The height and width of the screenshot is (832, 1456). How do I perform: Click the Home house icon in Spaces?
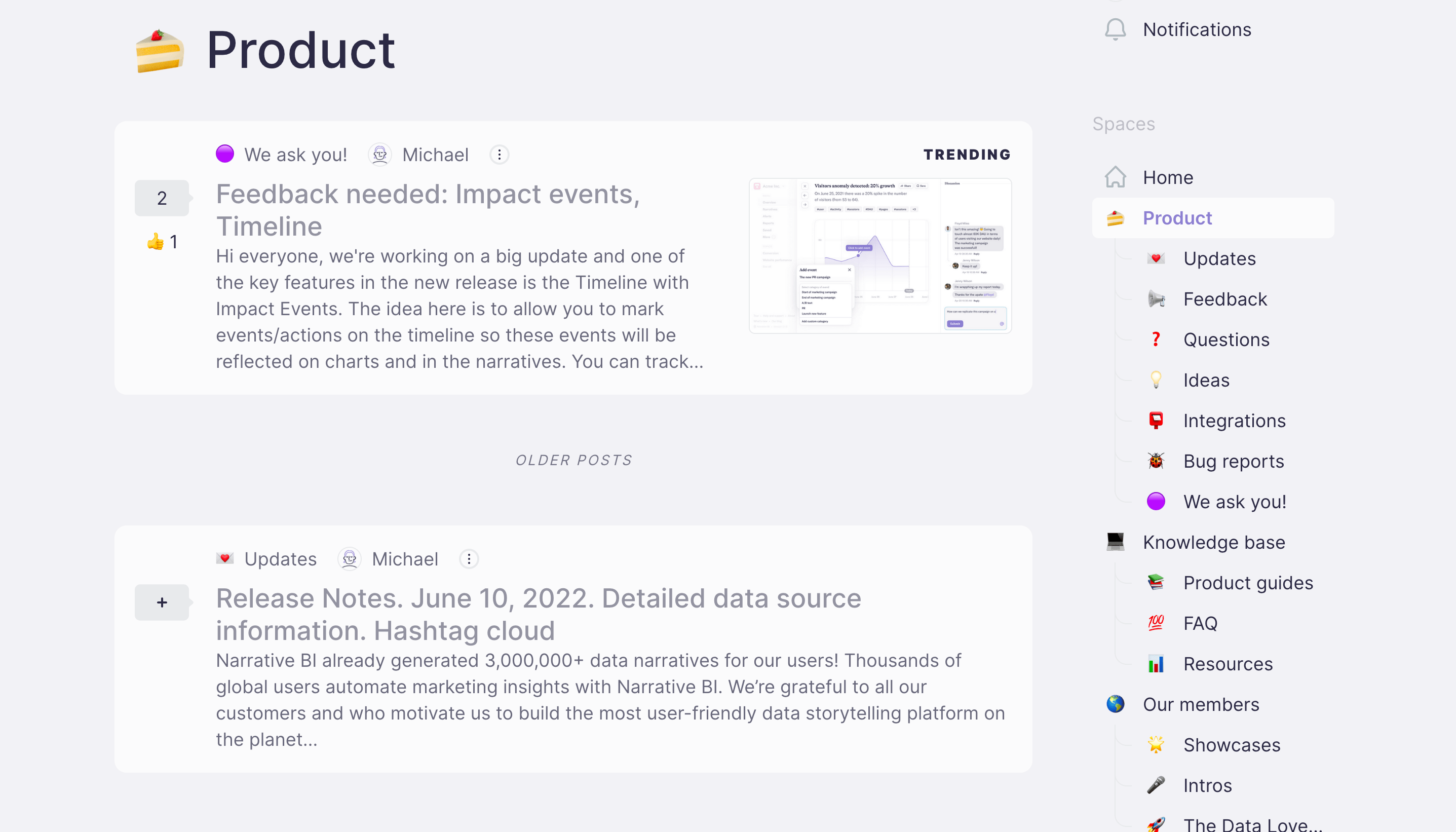point(1115,177)
